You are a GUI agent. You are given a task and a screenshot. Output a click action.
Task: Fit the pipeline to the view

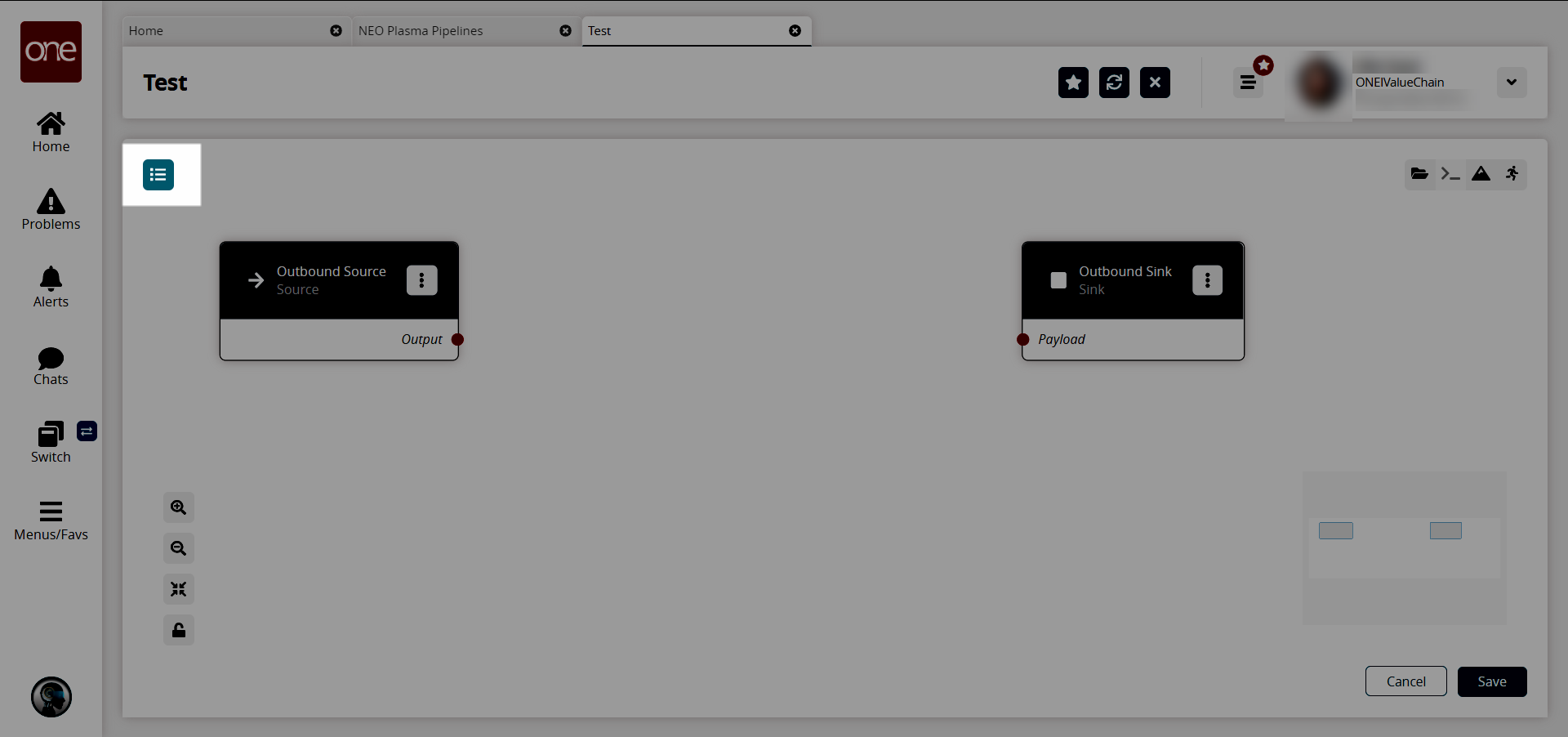(179, 589)
